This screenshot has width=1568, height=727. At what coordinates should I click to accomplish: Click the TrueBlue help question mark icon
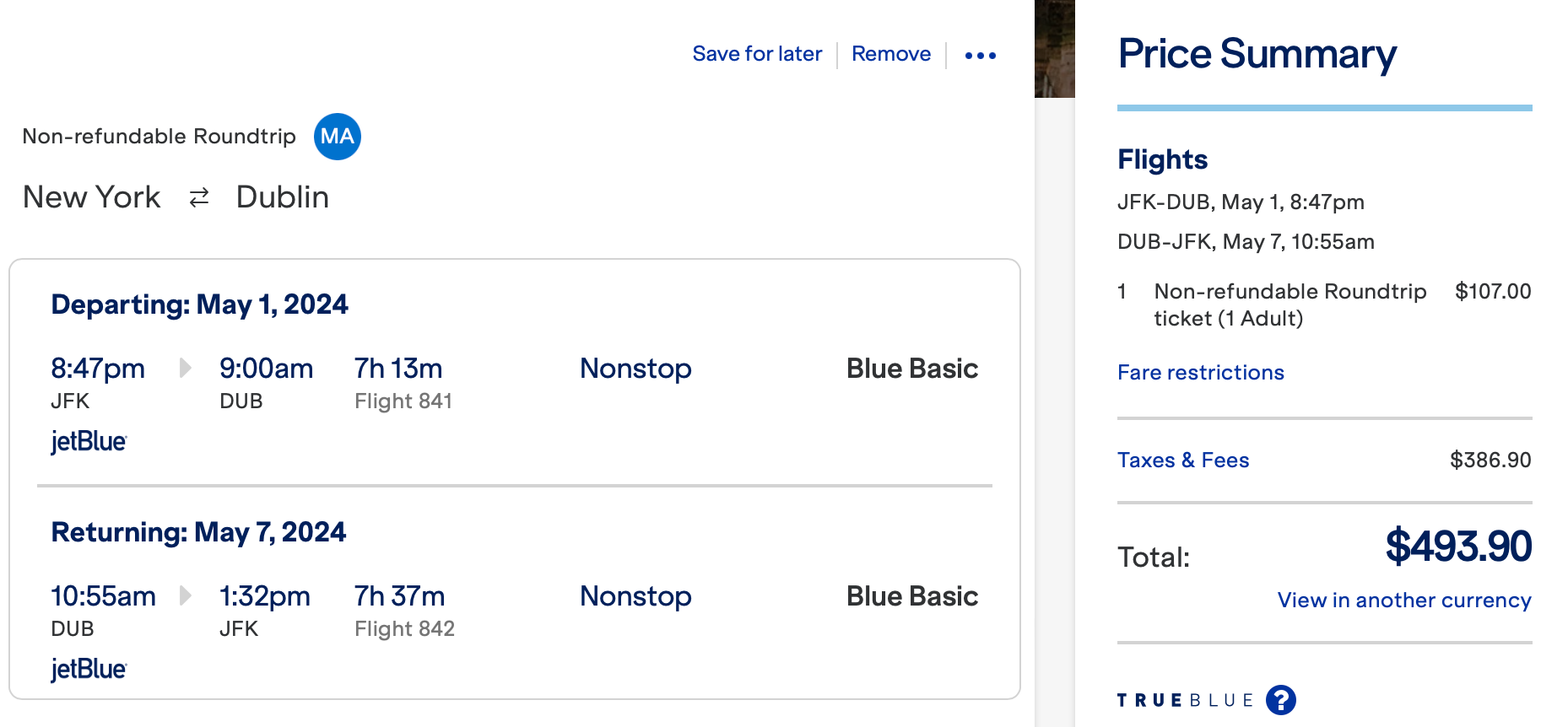coord(1281,700)
